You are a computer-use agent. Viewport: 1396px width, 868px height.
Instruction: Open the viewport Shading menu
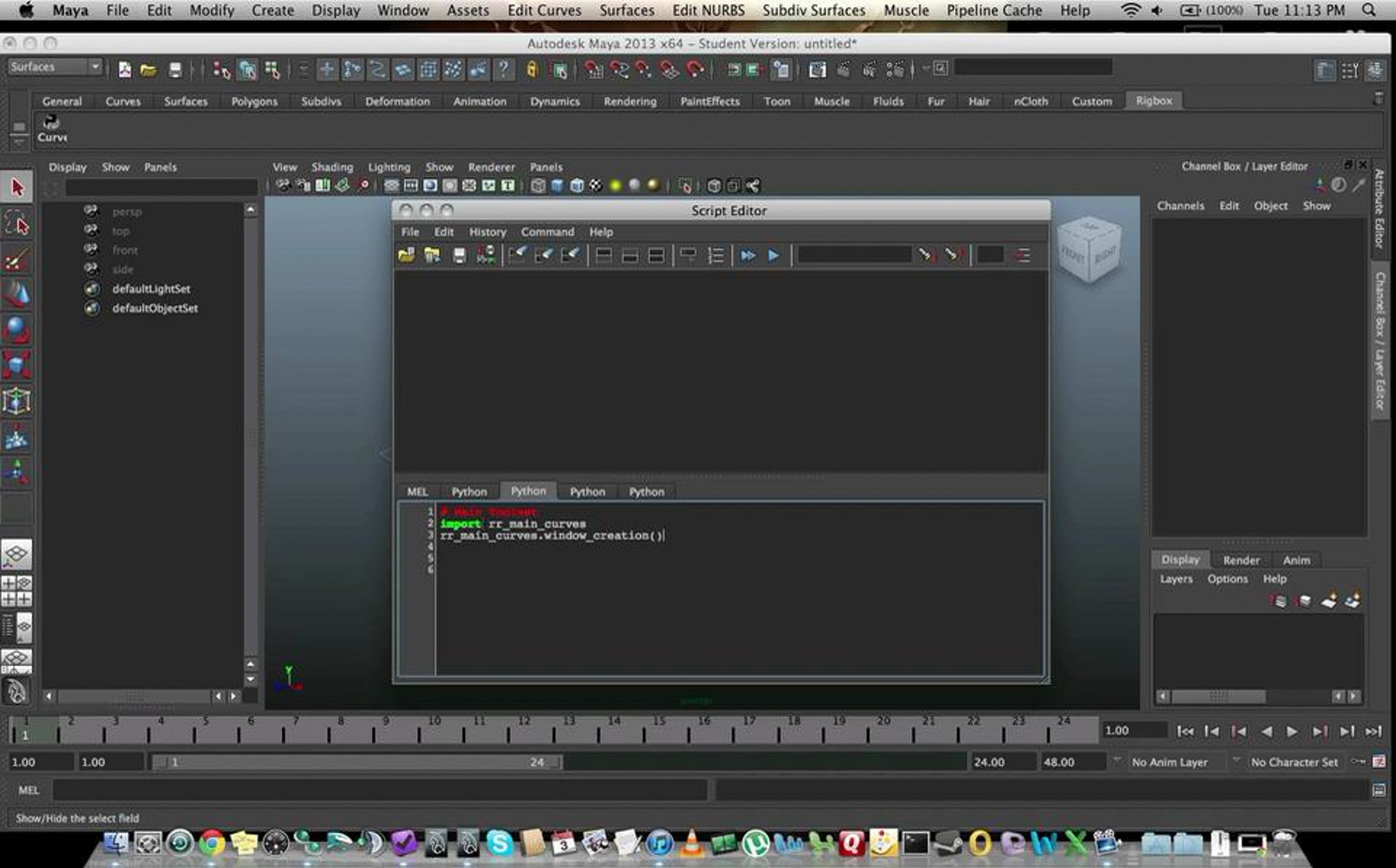332,167
